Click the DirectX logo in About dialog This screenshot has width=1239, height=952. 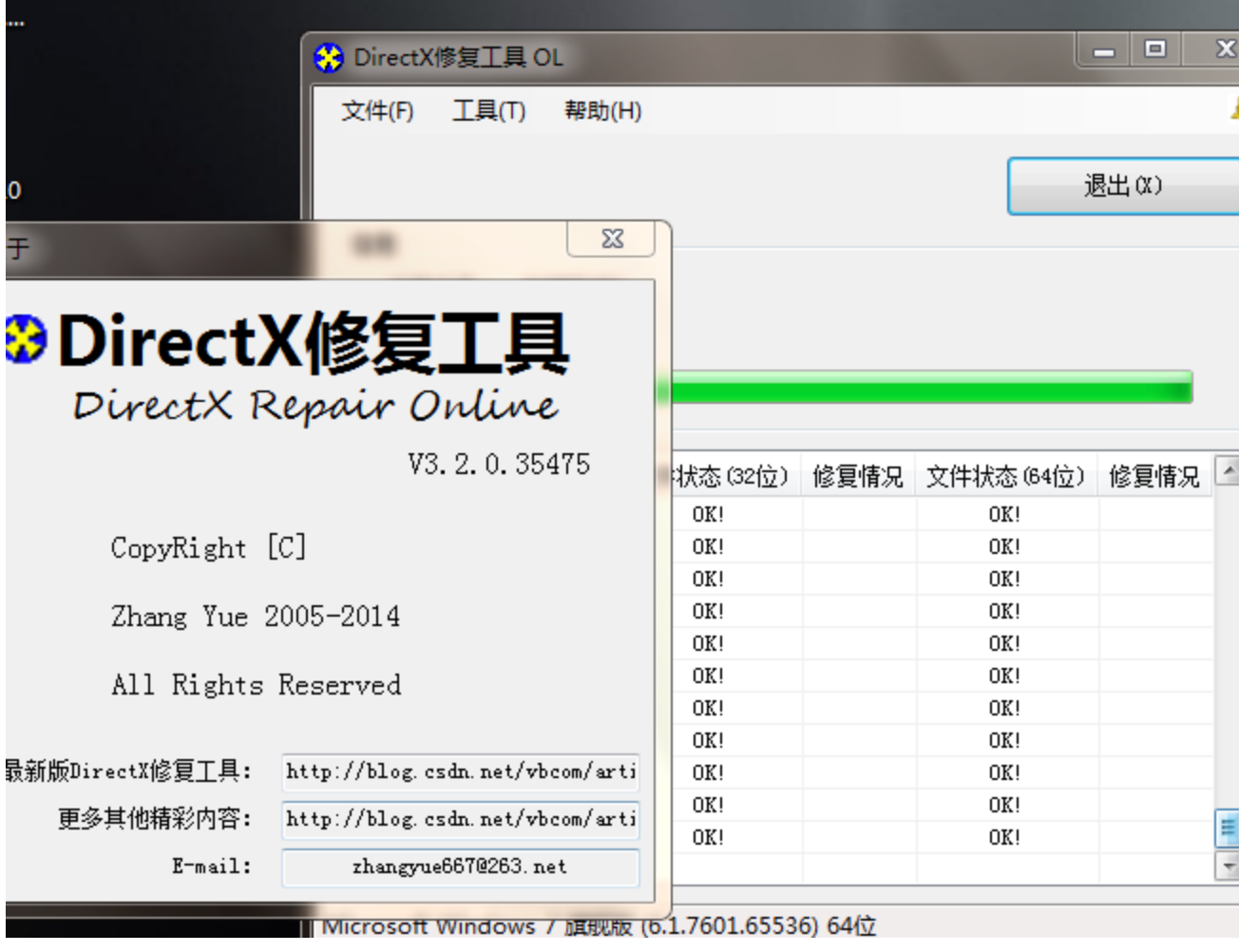pyautogui.click(x=26, y=339)
